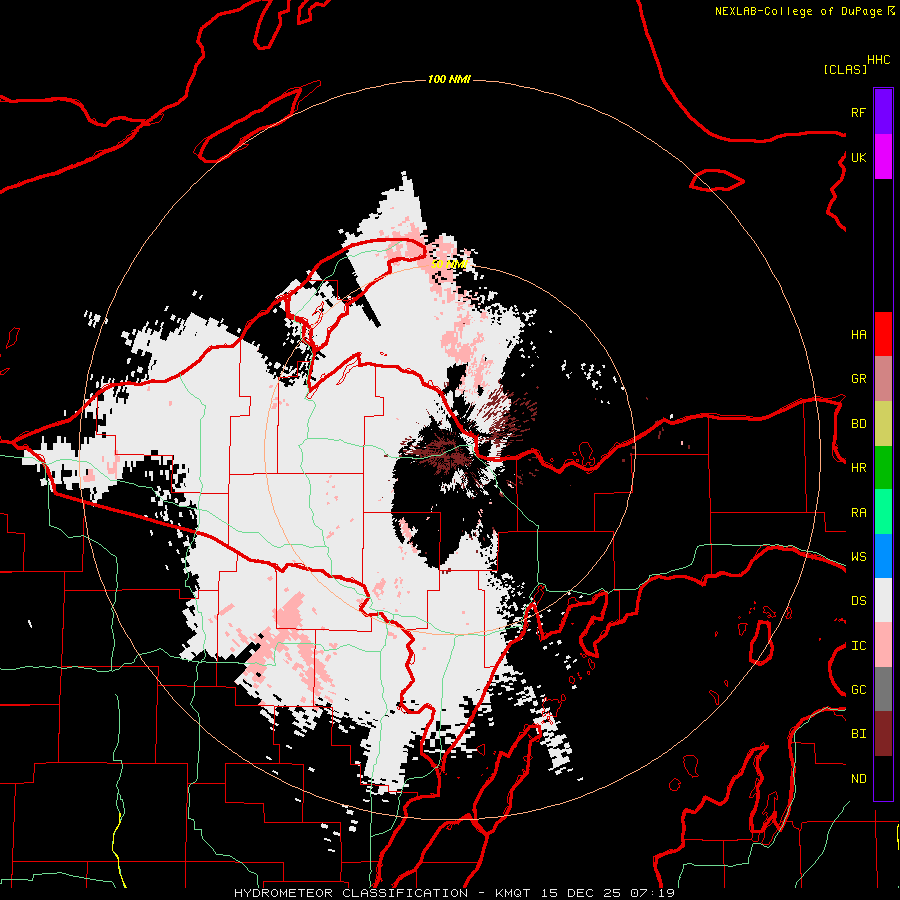
Task: Click the HR dark green legend swatch
Action: tap(883, 468)
